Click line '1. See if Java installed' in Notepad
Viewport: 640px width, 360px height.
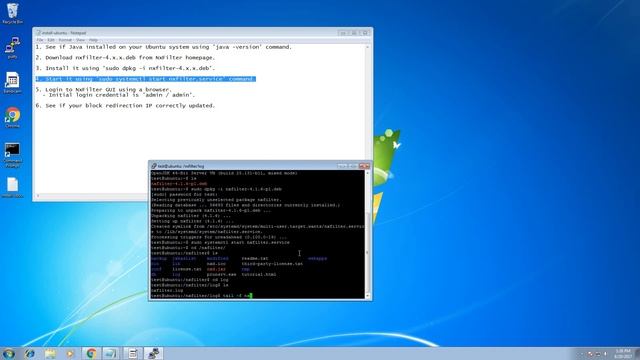tap(163, 47)
